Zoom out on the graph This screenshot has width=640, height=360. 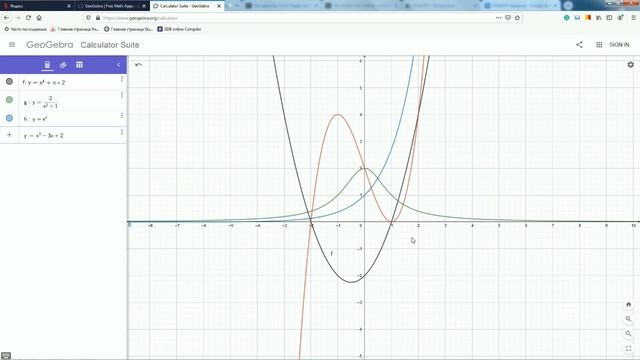(x=629, y=333)
